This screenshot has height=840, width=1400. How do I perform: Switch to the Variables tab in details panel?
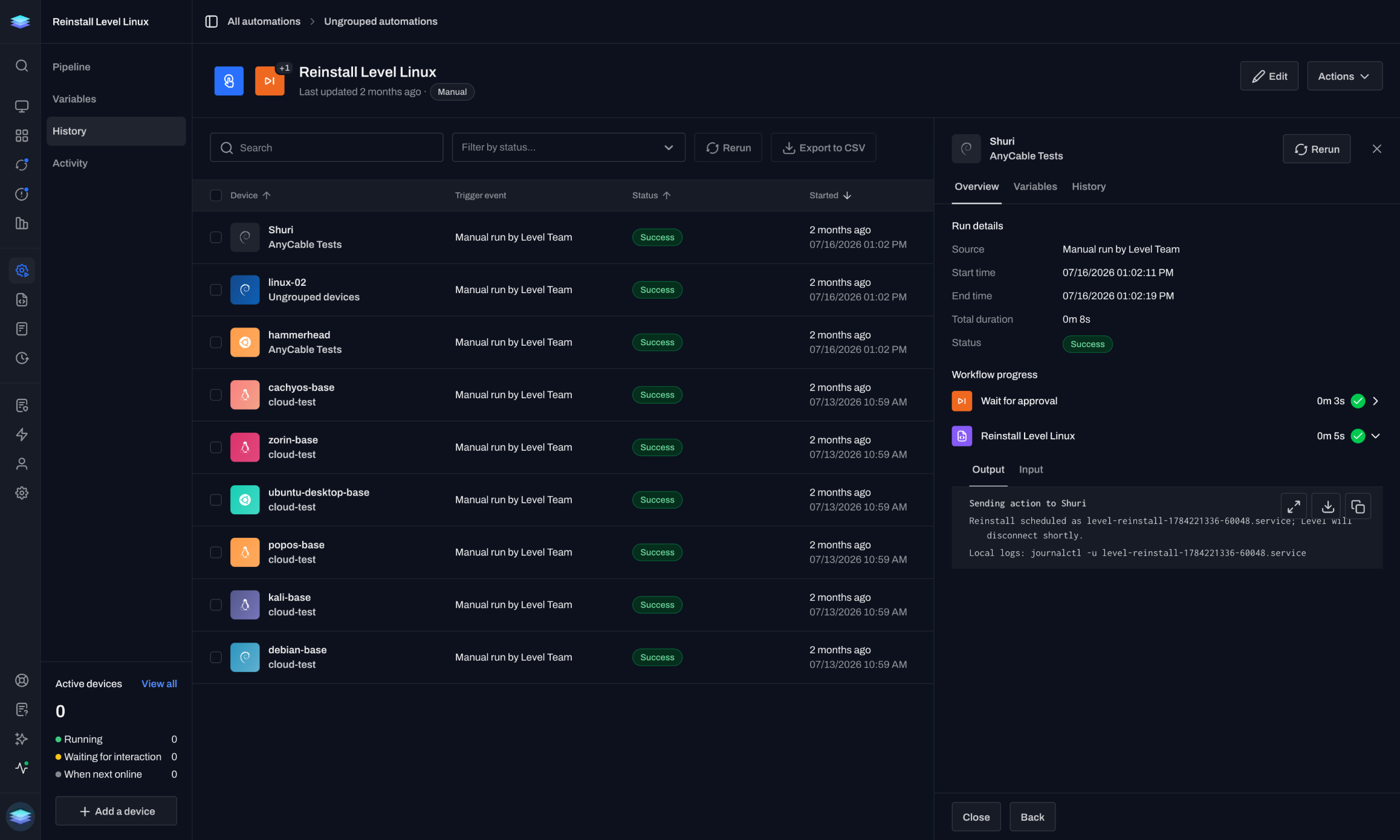pos(1035,187)
